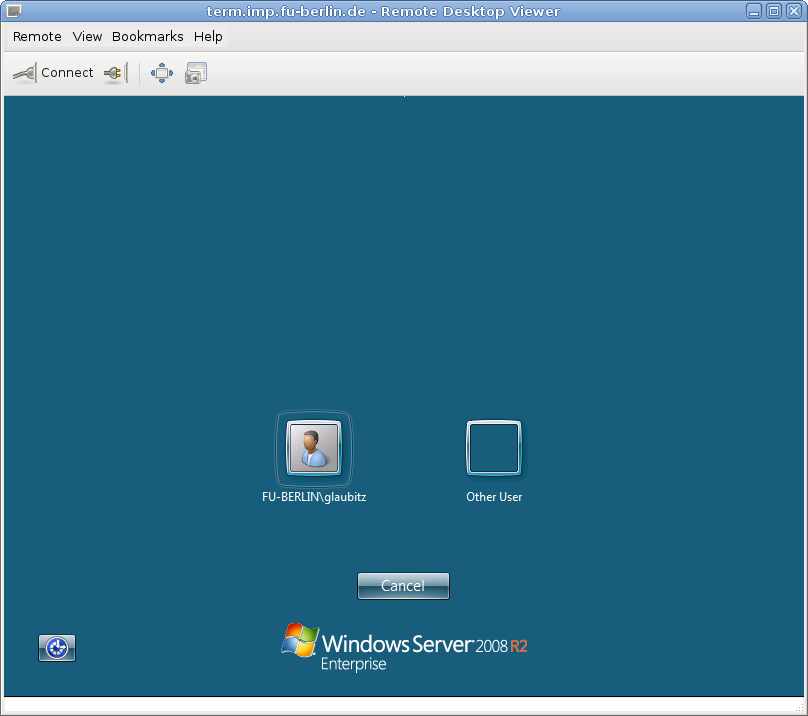Select the FU-BERLIN\glaubitz user picture
The width and height of the screenshot is (808, 716).
[314, 447]
